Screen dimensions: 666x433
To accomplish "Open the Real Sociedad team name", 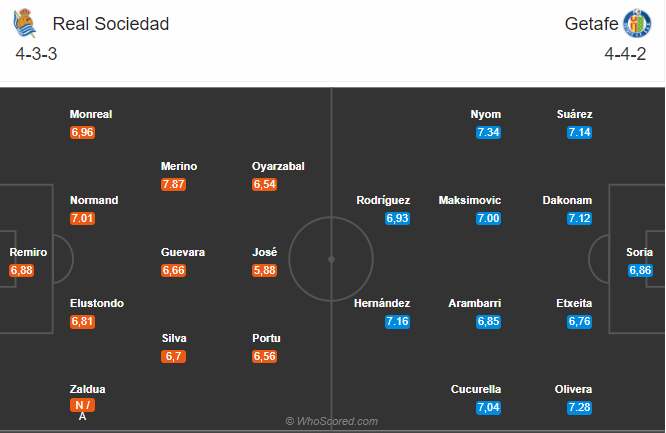I will (111, 24).
